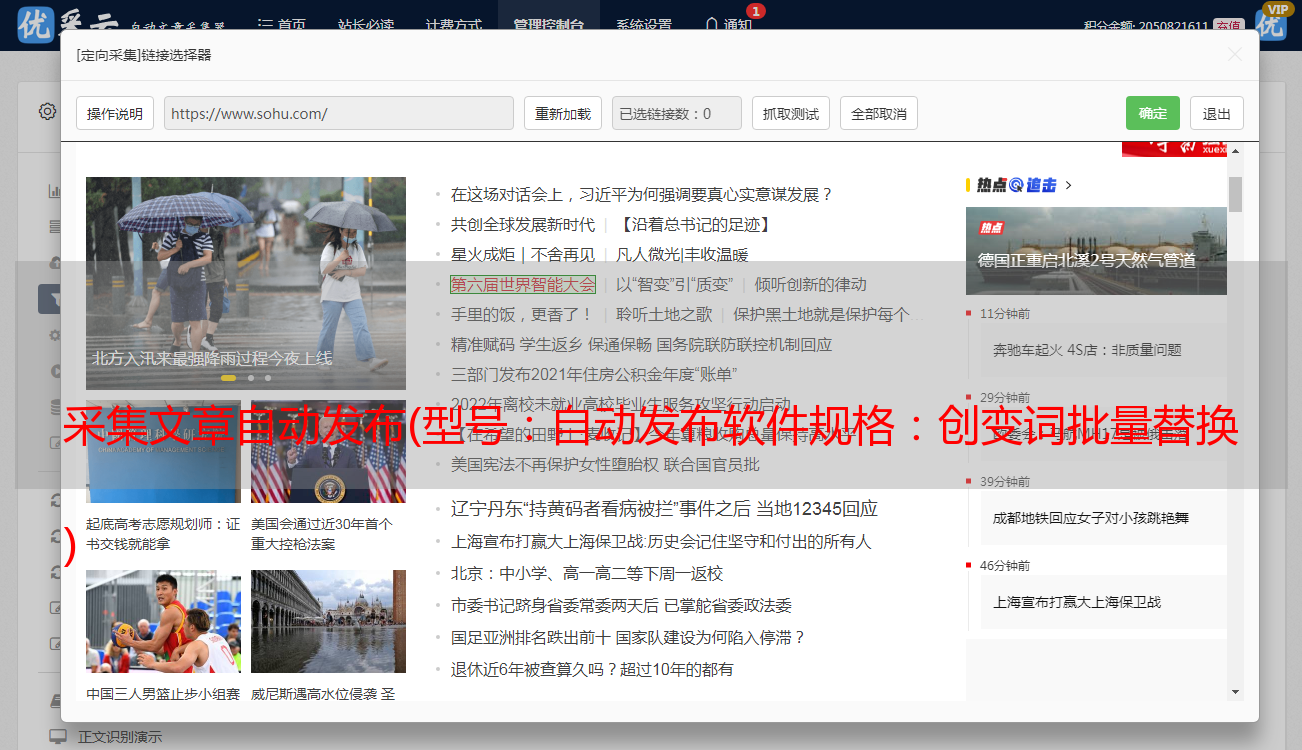Screen dimensions: 1302x750
Task: Click the 抓取测试 button
Action: click(790, 113)
